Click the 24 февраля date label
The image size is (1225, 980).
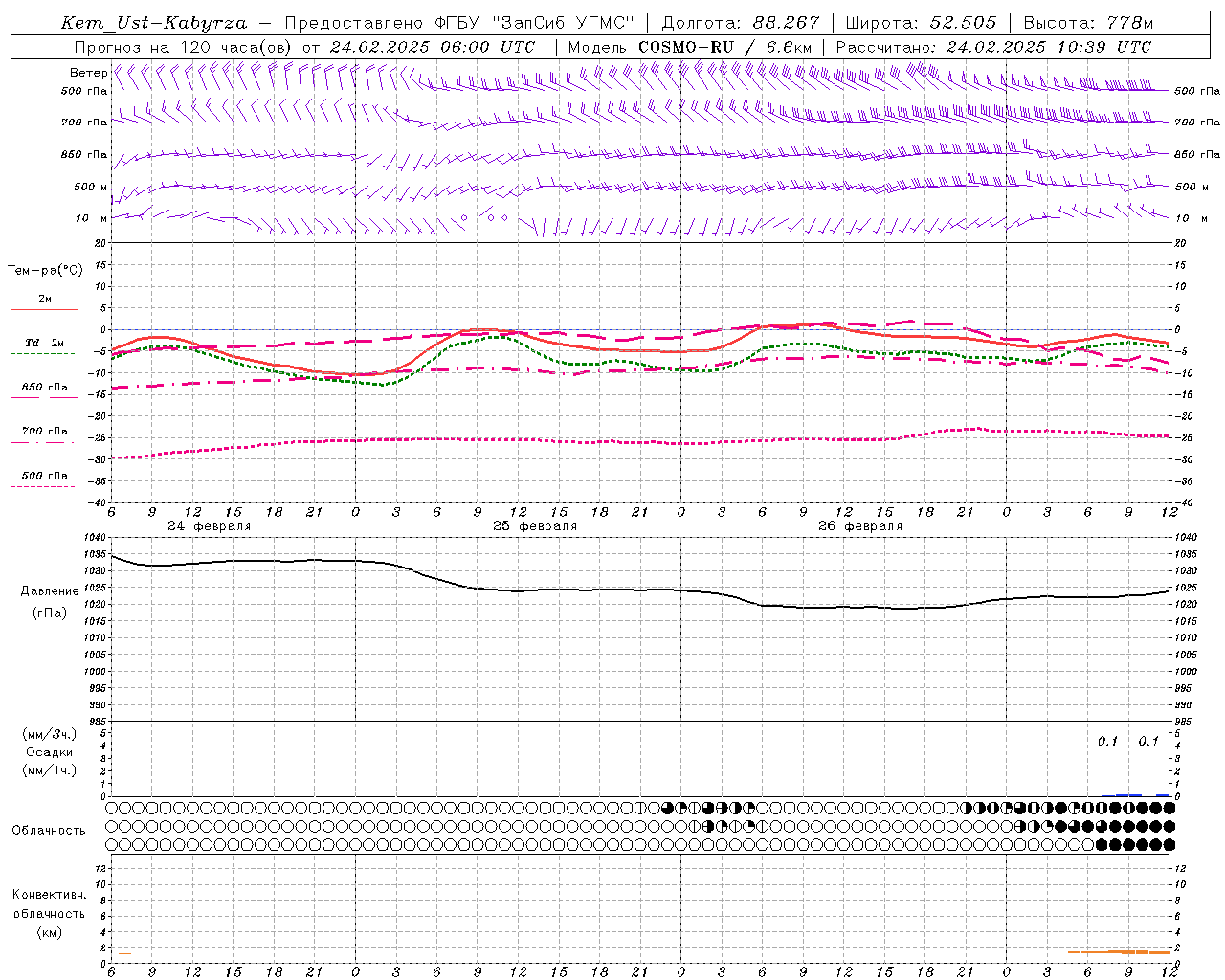click(x=210, y=526)
